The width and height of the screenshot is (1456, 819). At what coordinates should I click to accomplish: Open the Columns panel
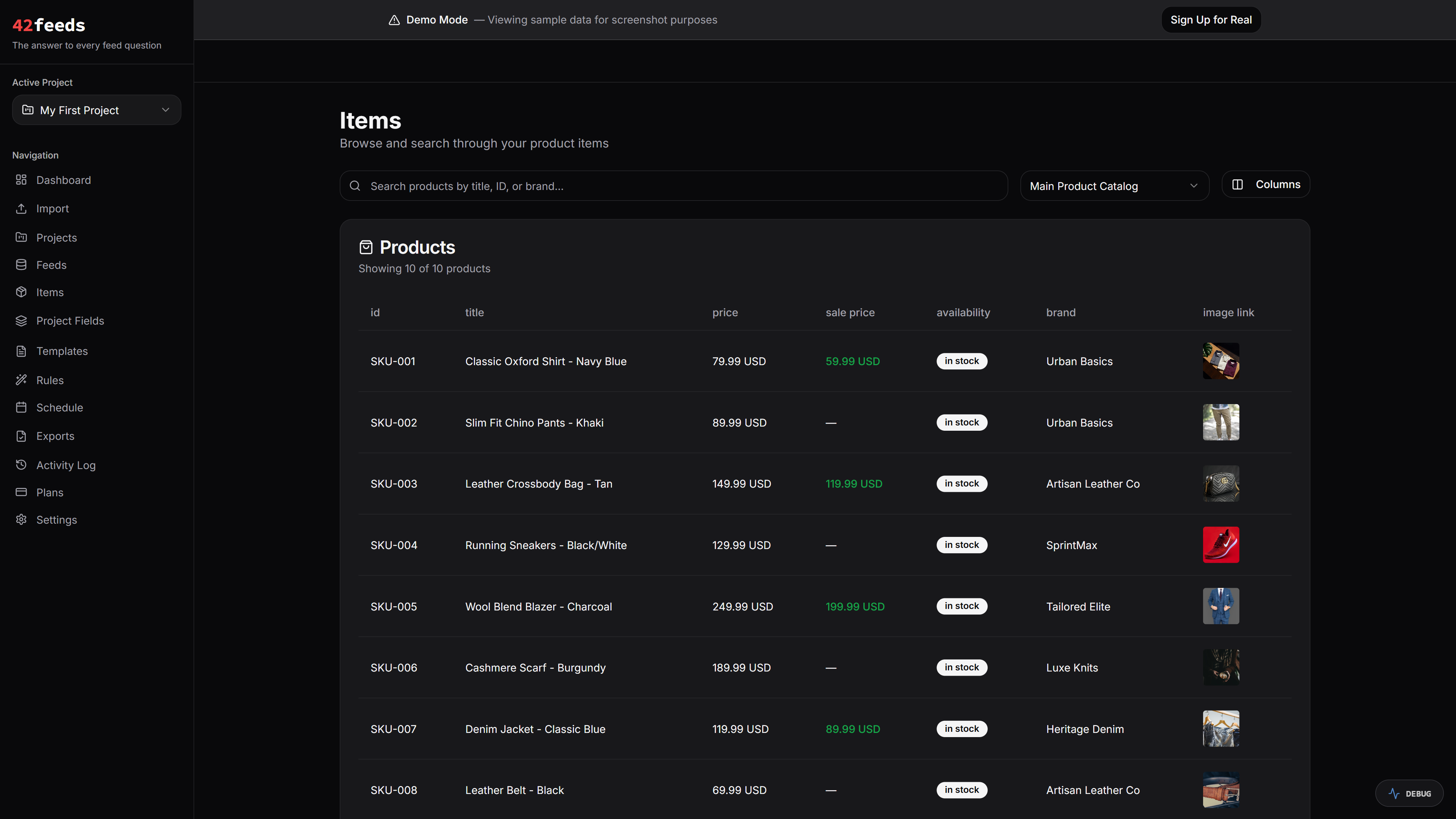pyautogui.click(x=1266, y=184)
